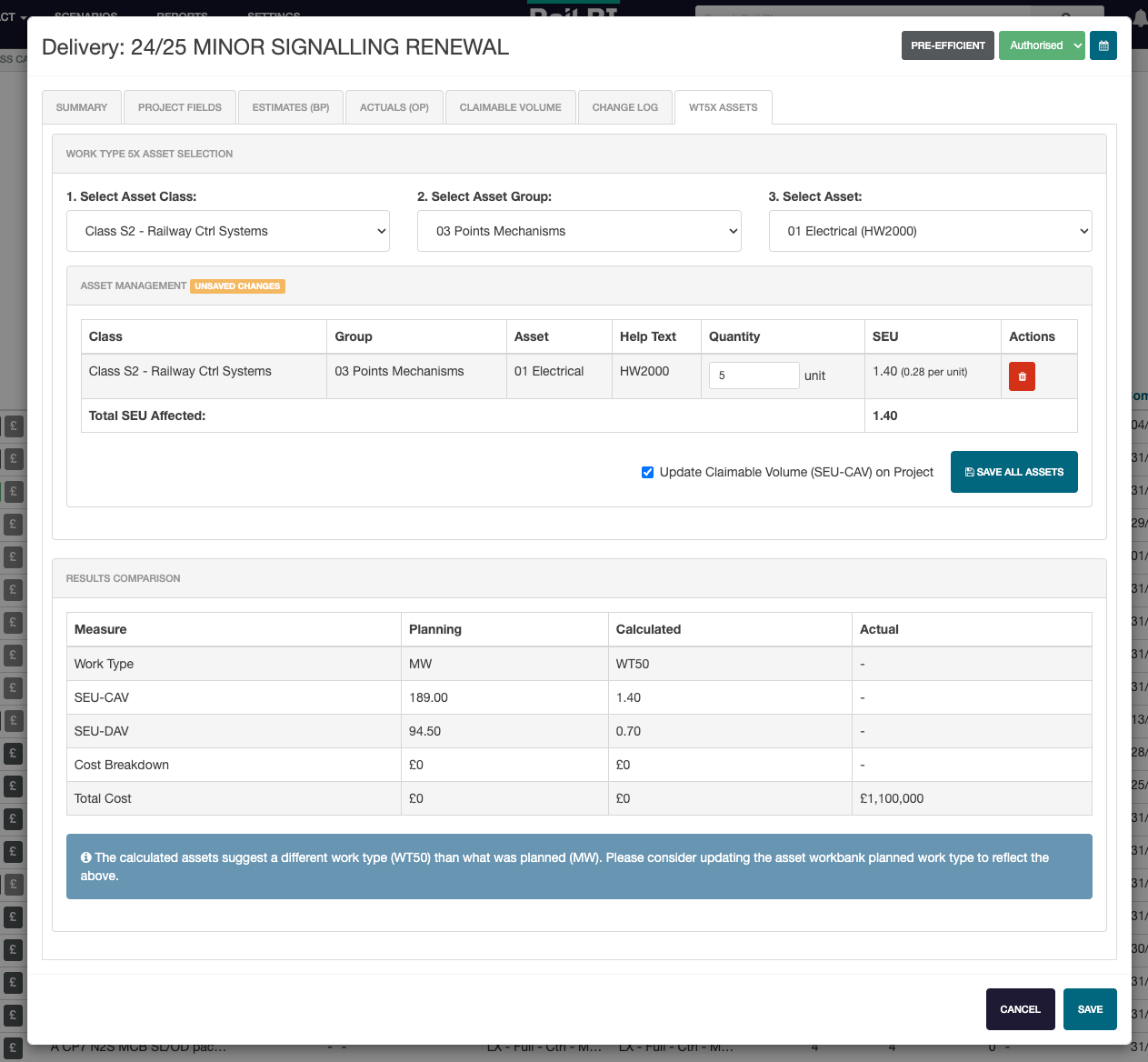
Task: Click the Pre-Efficient badge button
Action: tap(947, 45)
